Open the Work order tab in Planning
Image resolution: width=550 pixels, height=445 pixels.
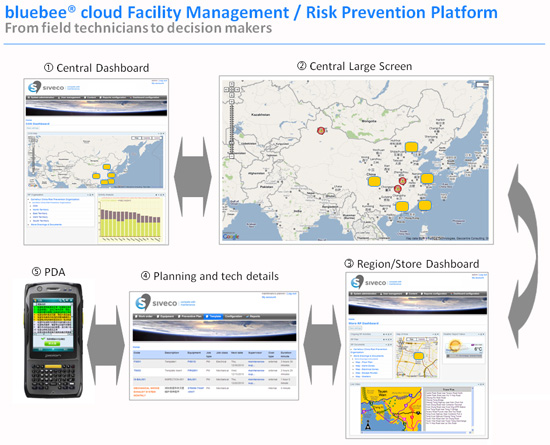(144, 316)
